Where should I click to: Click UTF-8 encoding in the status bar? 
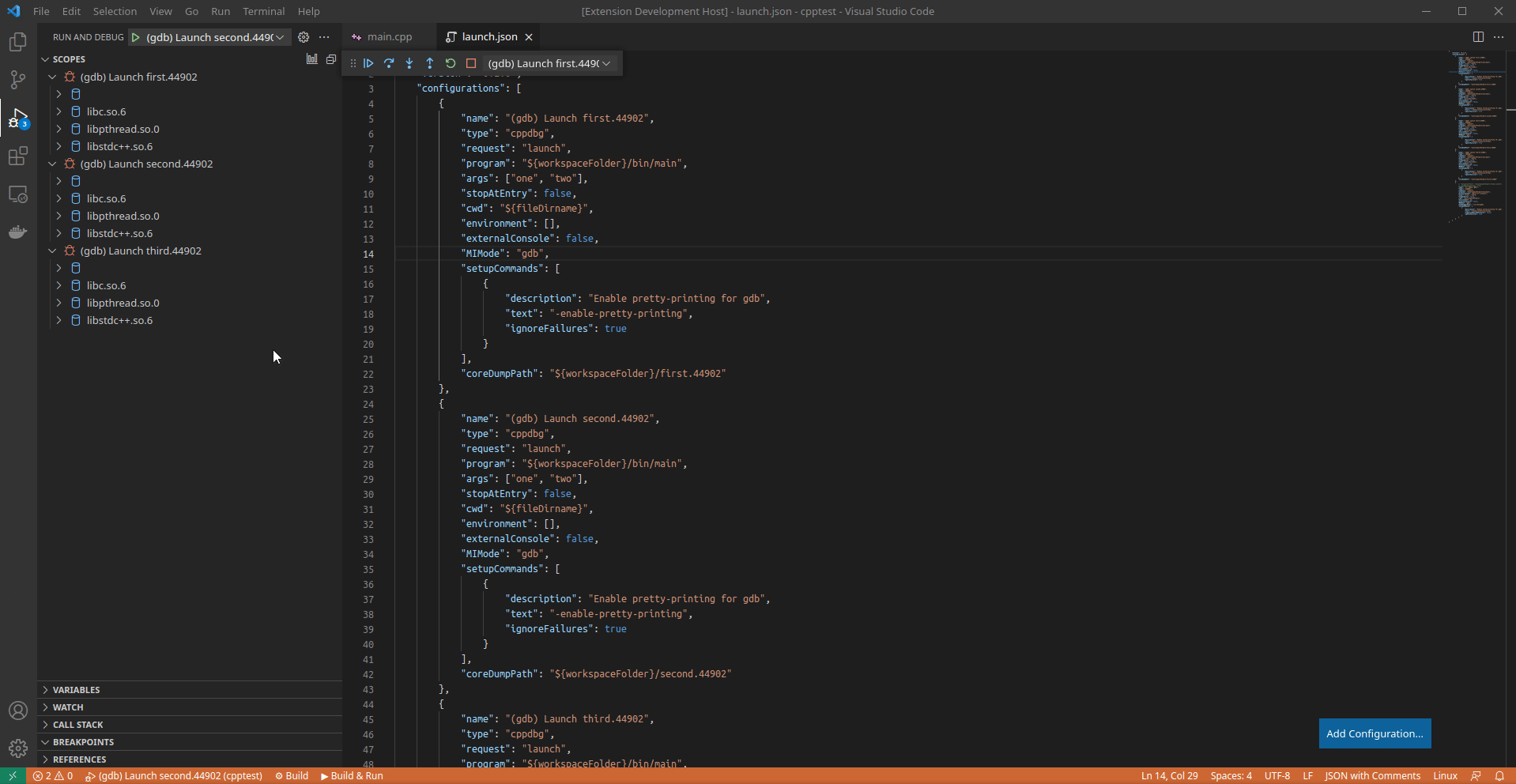[x=1277, y=776]
